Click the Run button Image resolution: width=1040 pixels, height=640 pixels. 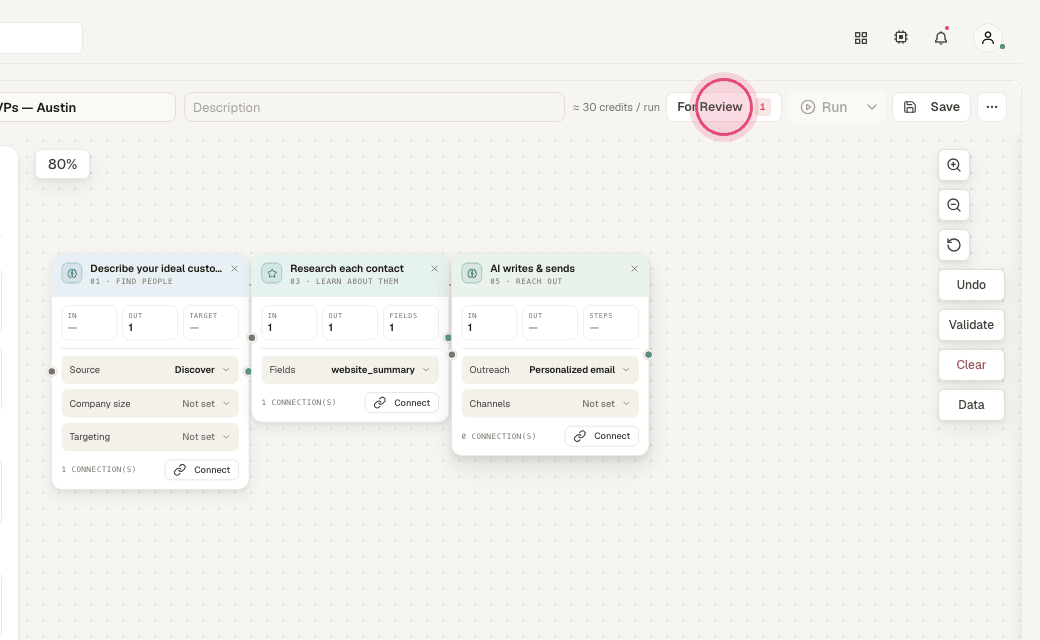point(824,107)
